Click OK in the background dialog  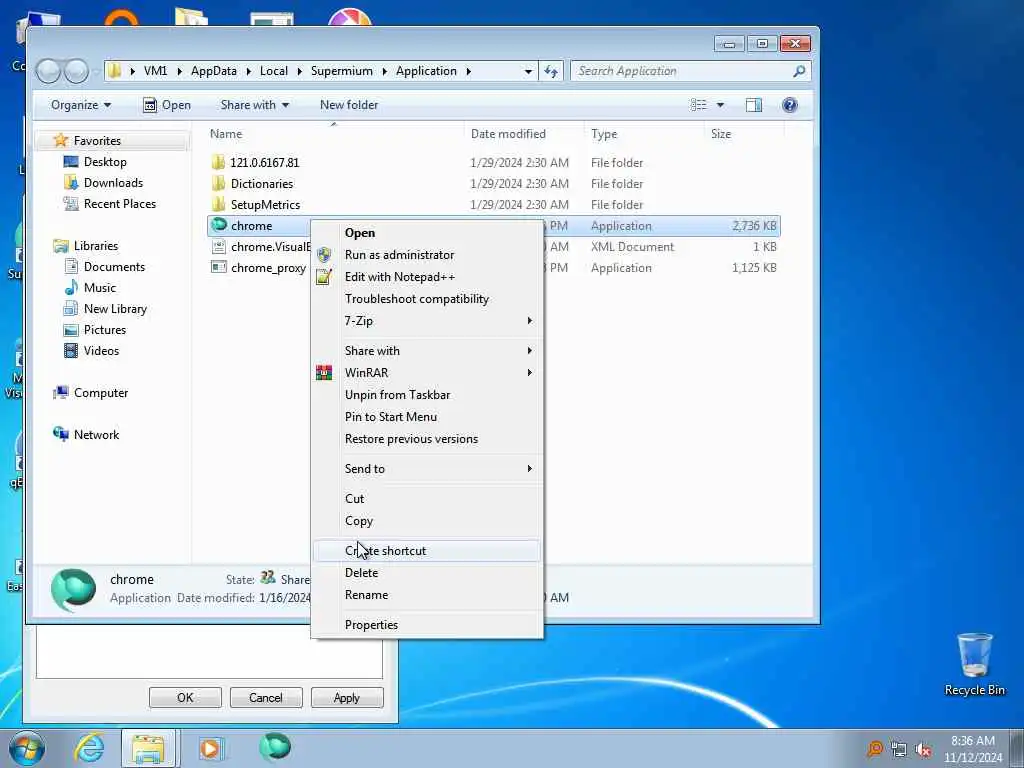(x=185, y=697)
